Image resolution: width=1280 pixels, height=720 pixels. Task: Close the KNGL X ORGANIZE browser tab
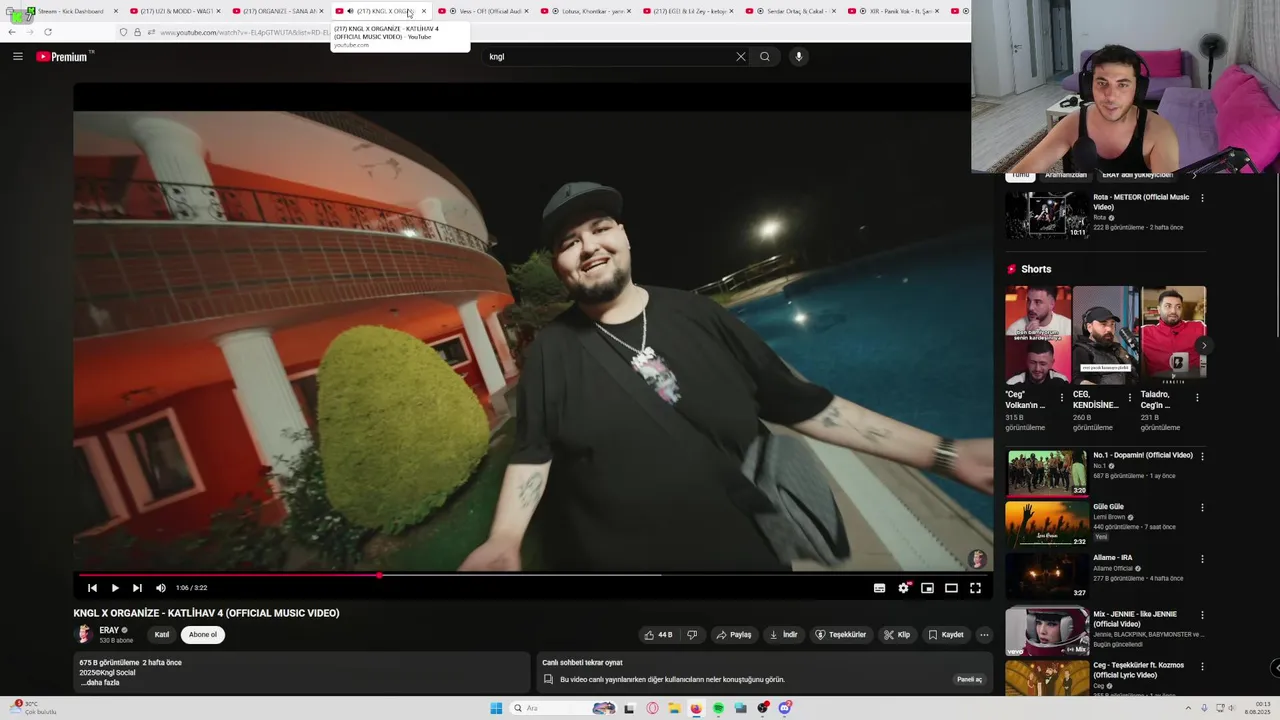tap(424, 11)
